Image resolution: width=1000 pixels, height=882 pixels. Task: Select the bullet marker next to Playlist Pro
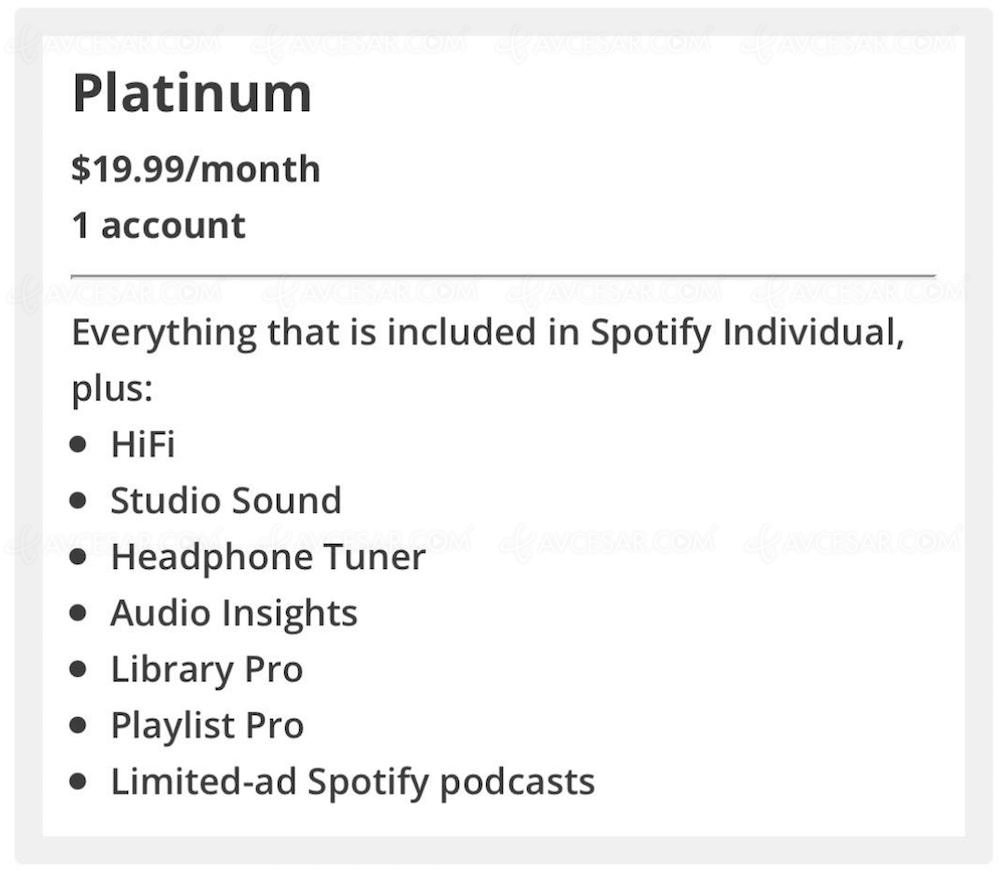pos(79,726)
